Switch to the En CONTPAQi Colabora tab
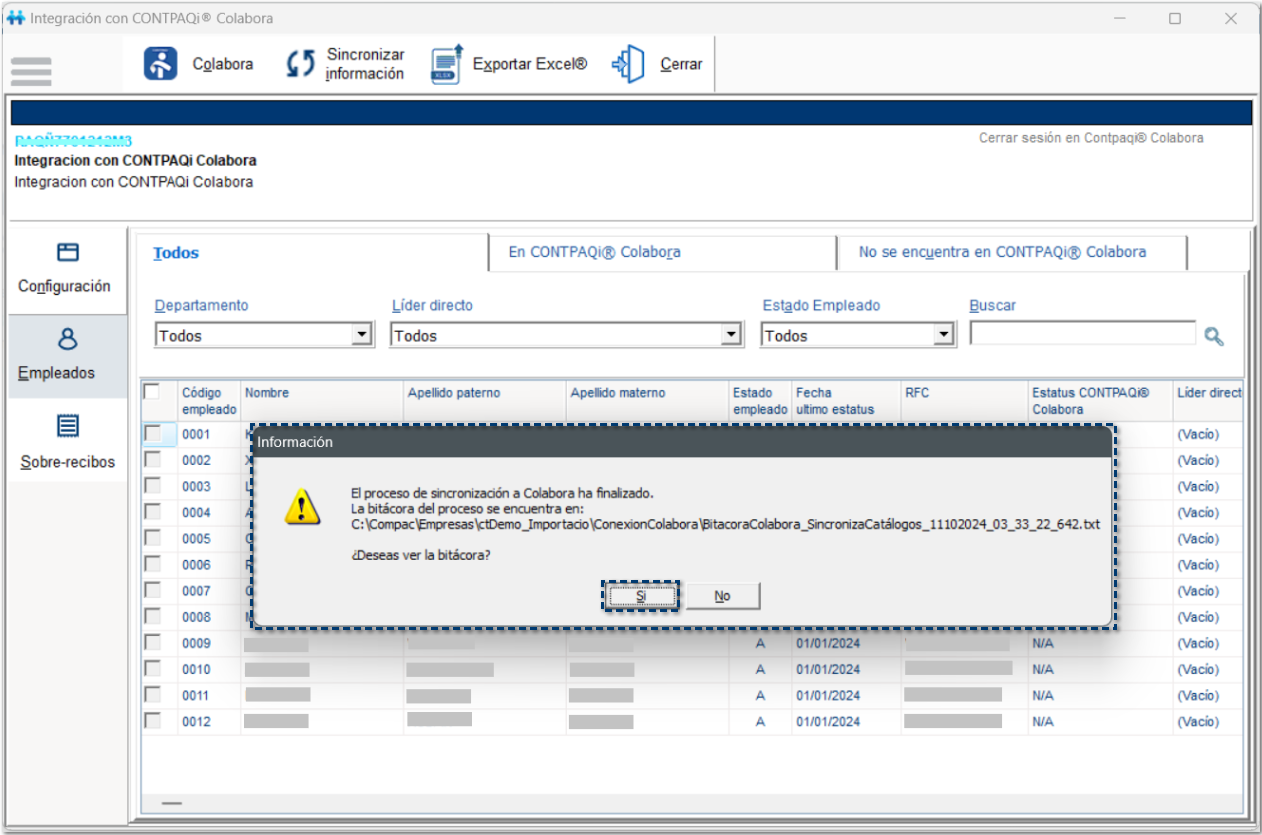 click(594, 252)
